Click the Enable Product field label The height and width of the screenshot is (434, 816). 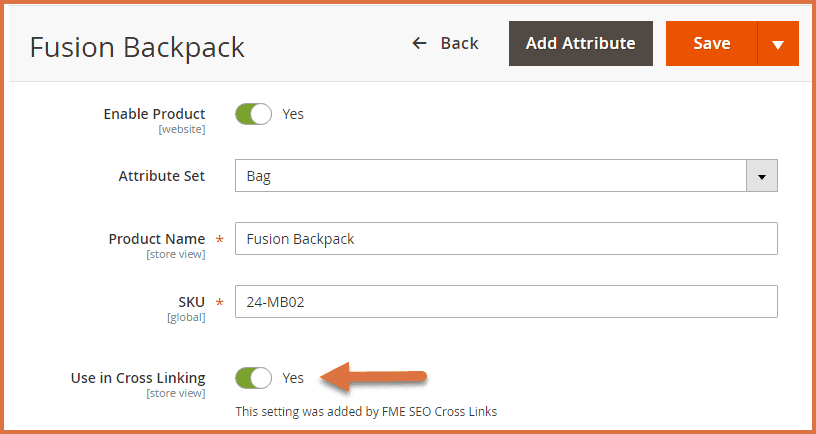(154, 114)
